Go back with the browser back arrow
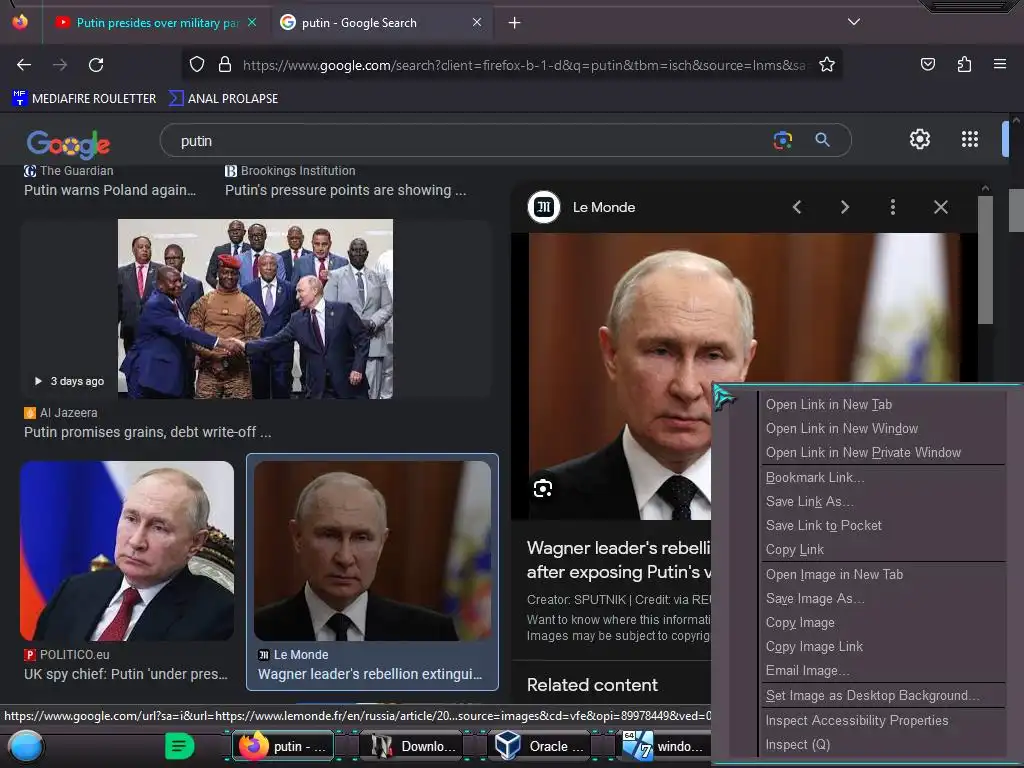The height and width of the screenshot is (768, 1024). [24, 65]
